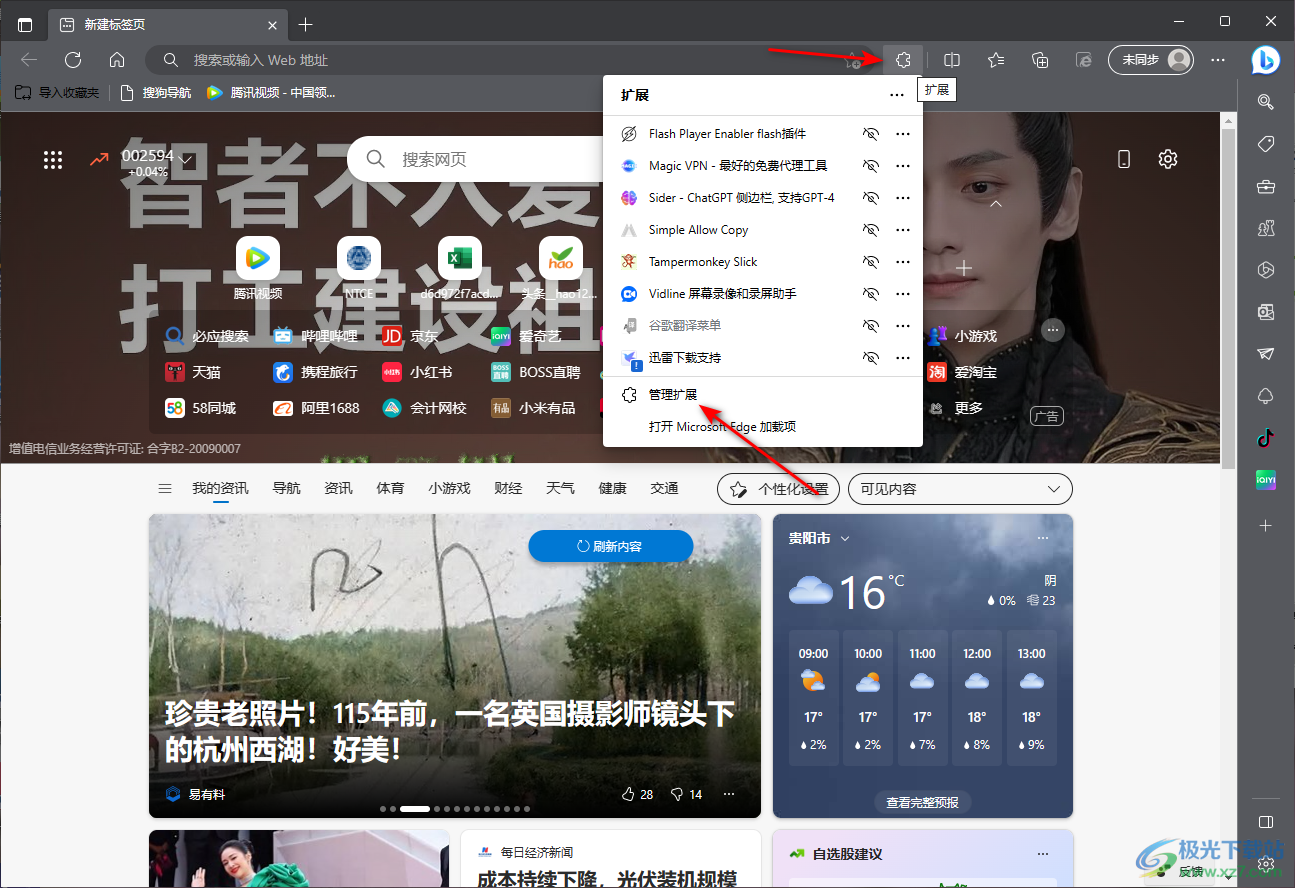This screenshot has width=1295, height=888.
Task: Open the sidebar tools briefcase icon
Action: pos(1265,186)
